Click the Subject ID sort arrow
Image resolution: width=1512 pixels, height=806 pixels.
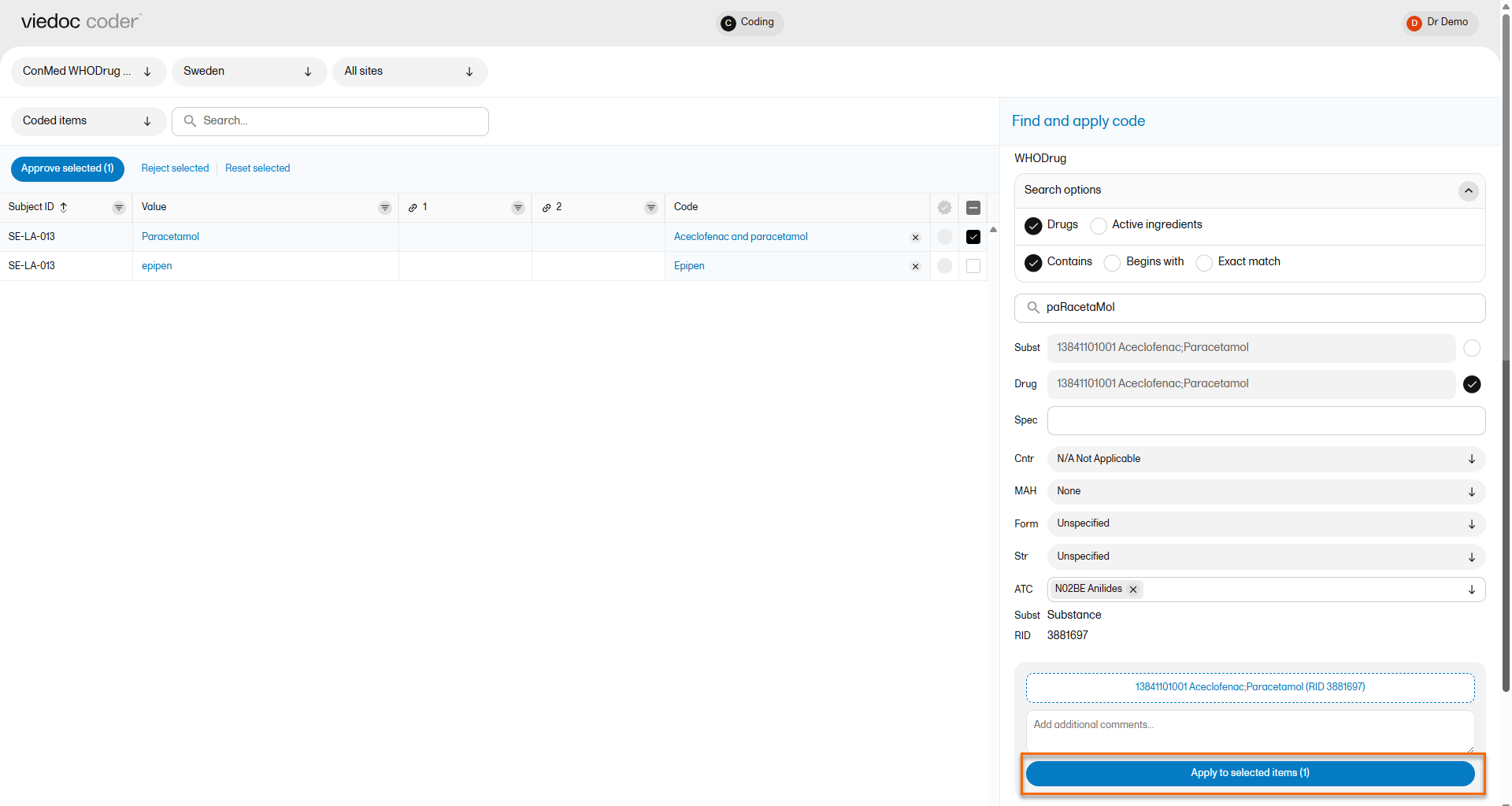(64, 207)
